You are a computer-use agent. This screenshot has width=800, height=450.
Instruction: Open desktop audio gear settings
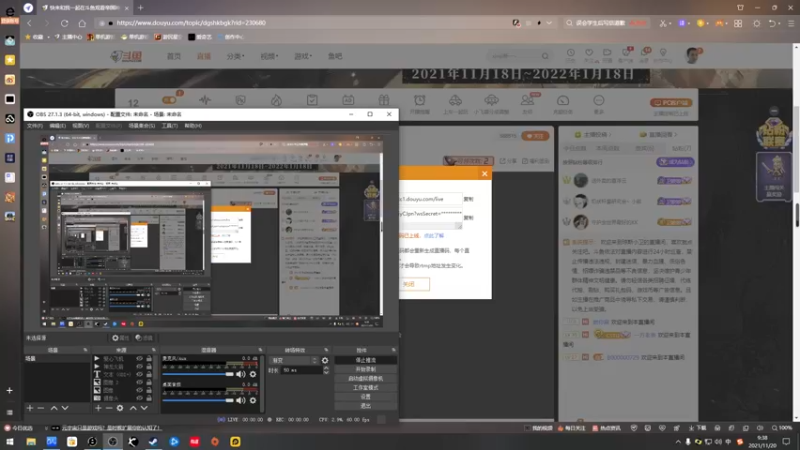[x=253, y=401]
